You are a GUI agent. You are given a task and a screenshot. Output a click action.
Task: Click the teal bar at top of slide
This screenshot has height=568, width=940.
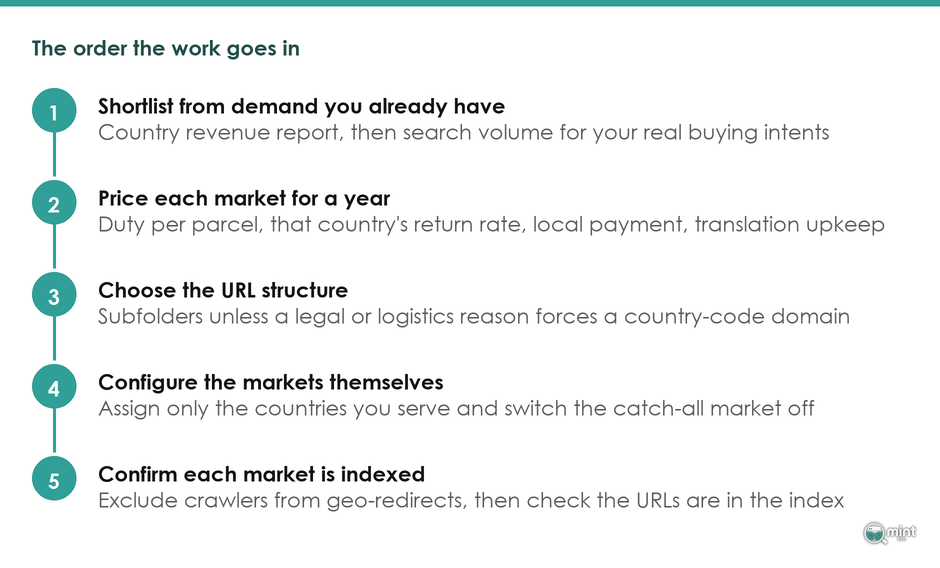470,3
